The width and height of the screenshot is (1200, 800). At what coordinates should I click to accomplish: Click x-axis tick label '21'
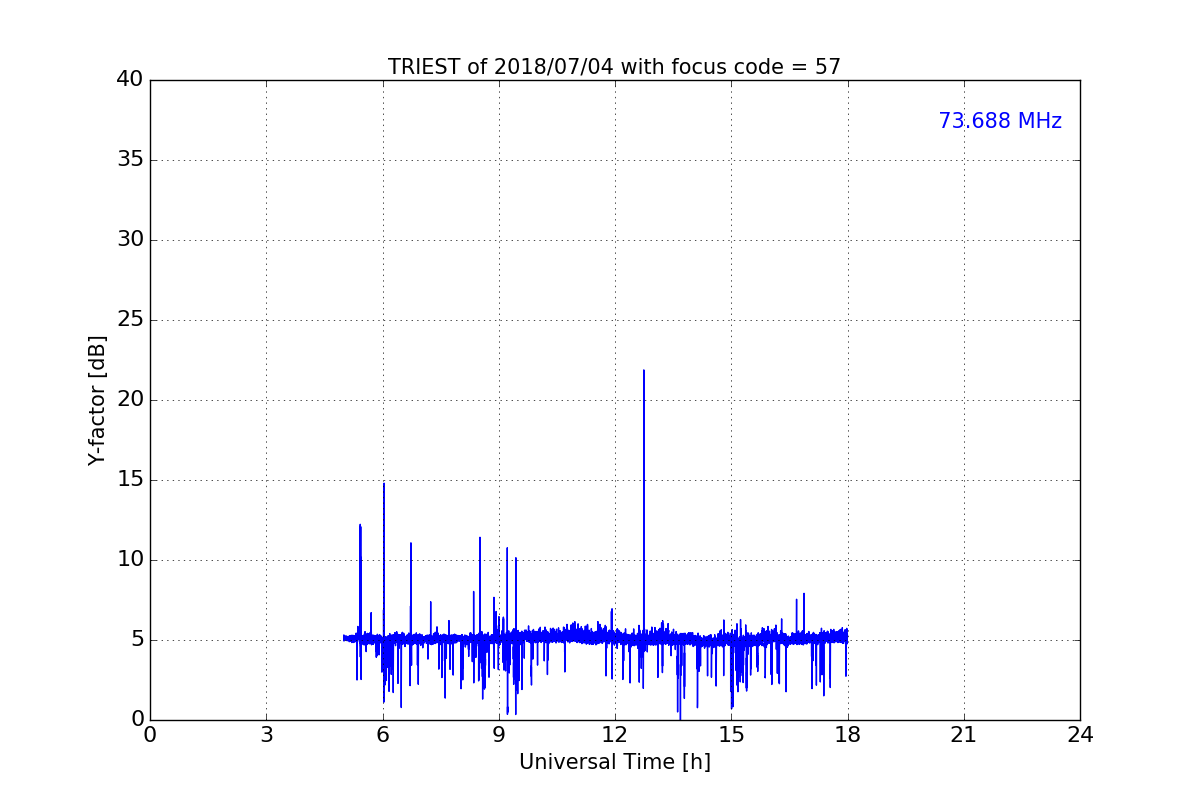(963, 735)
